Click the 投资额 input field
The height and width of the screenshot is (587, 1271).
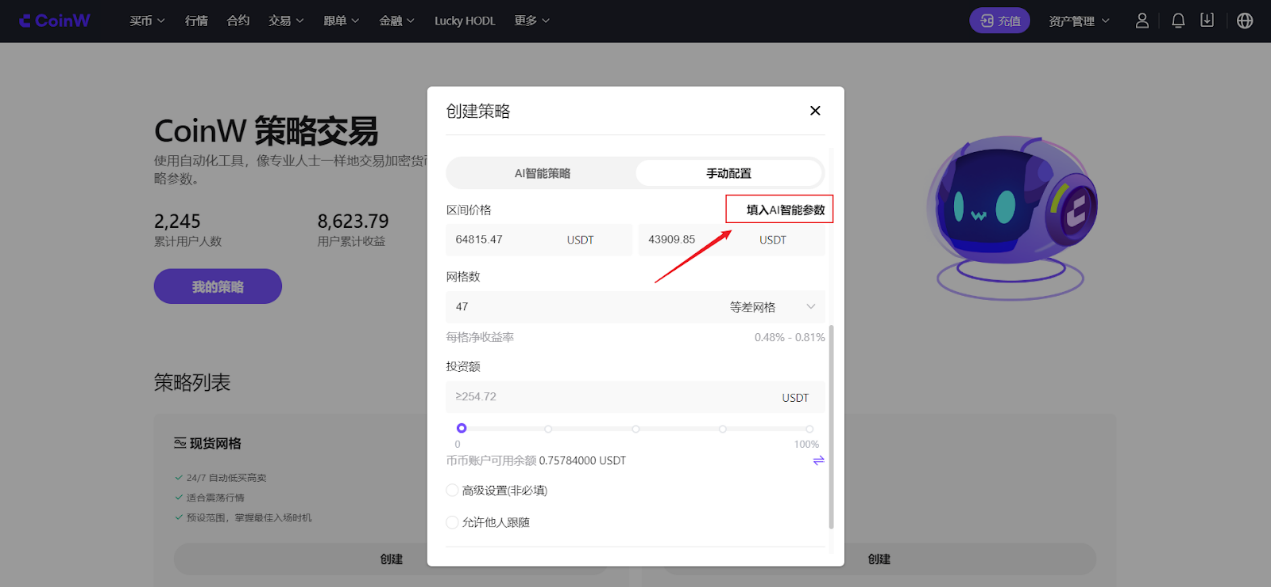pyautogui.click(x=610, y=397)
